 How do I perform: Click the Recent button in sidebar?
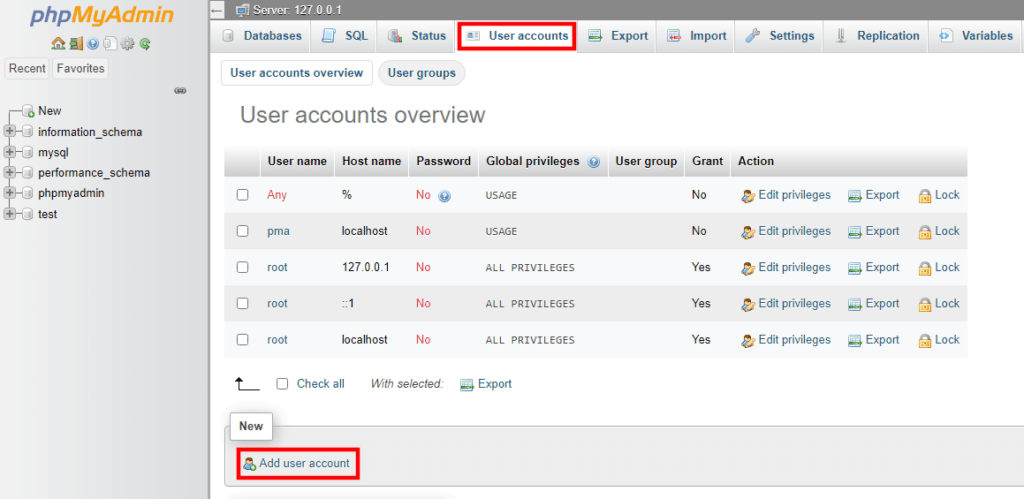tap(27, 69)
